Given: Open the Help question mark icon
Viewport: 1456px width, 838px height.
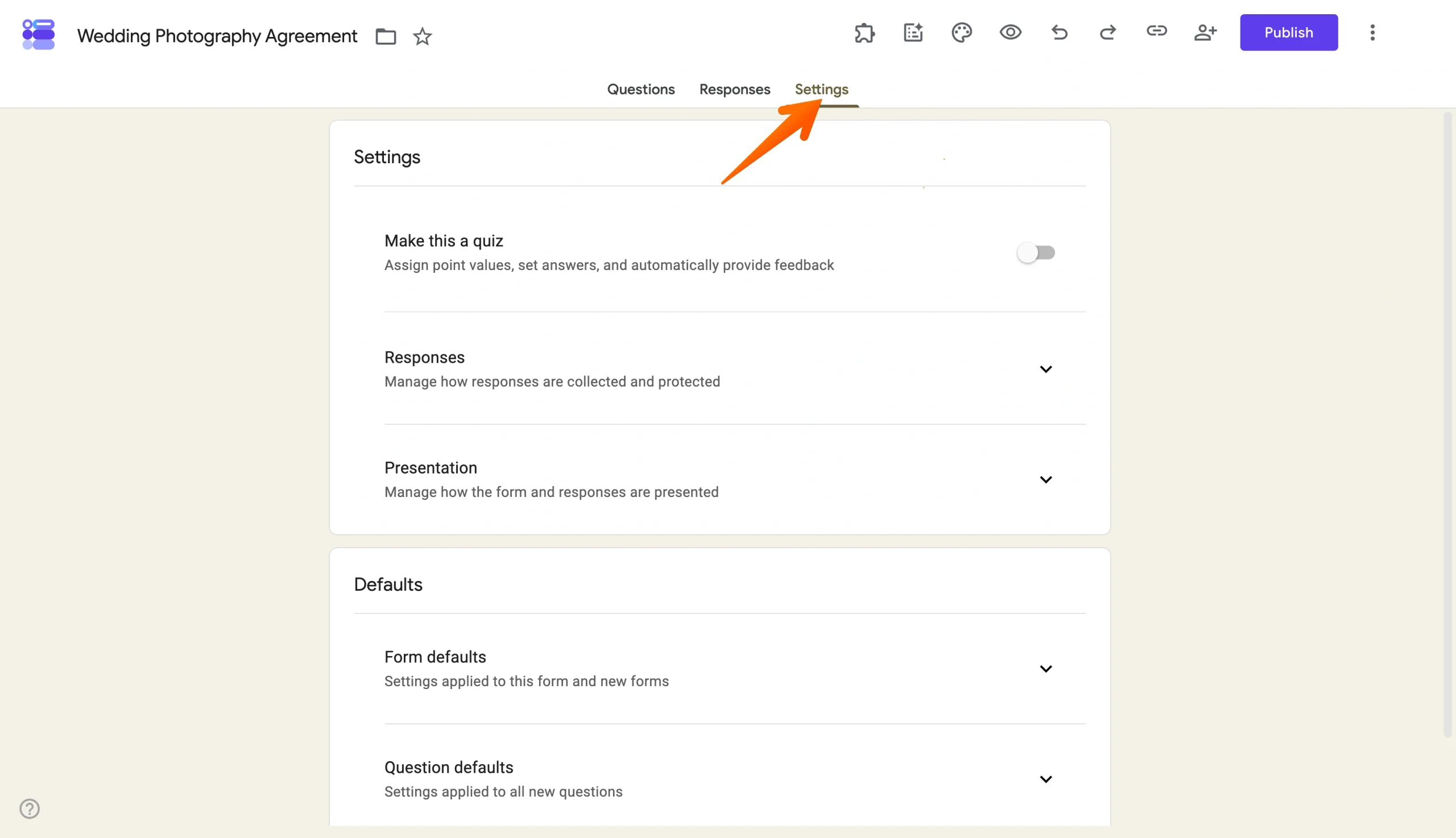Looking at the screenshot, I should (30, 808).
